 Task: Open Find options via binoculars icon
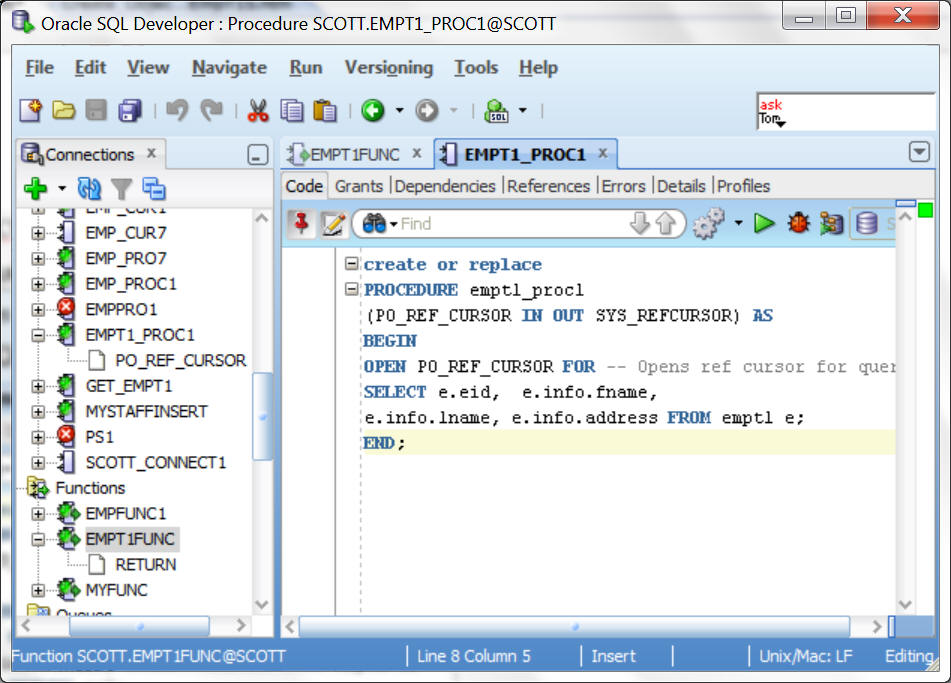pyautogui.click(x=374, y=223)
